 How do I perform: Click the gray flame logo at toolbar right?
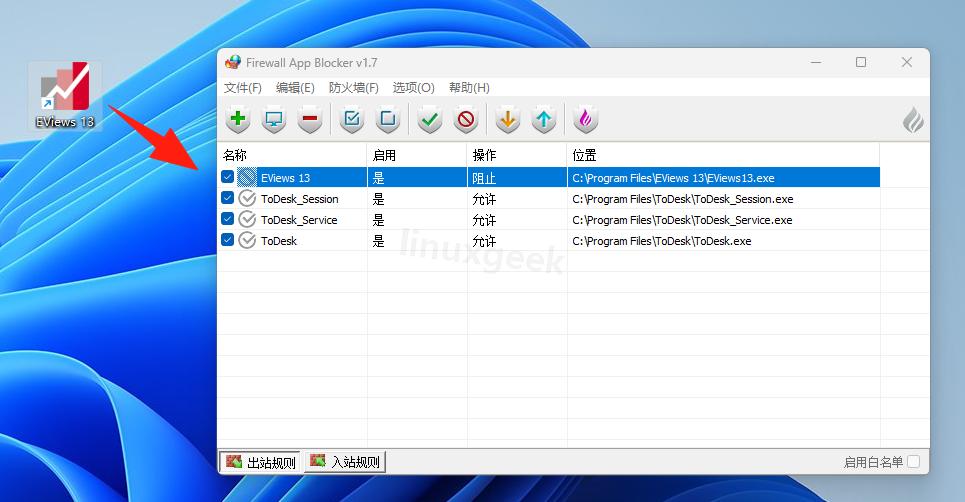coord(913,120)
